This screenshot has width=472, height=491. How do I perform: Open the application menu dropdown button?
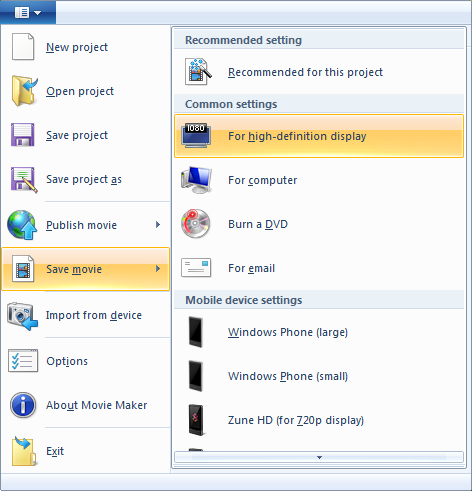pyautogui.click(x=28, y=13)
